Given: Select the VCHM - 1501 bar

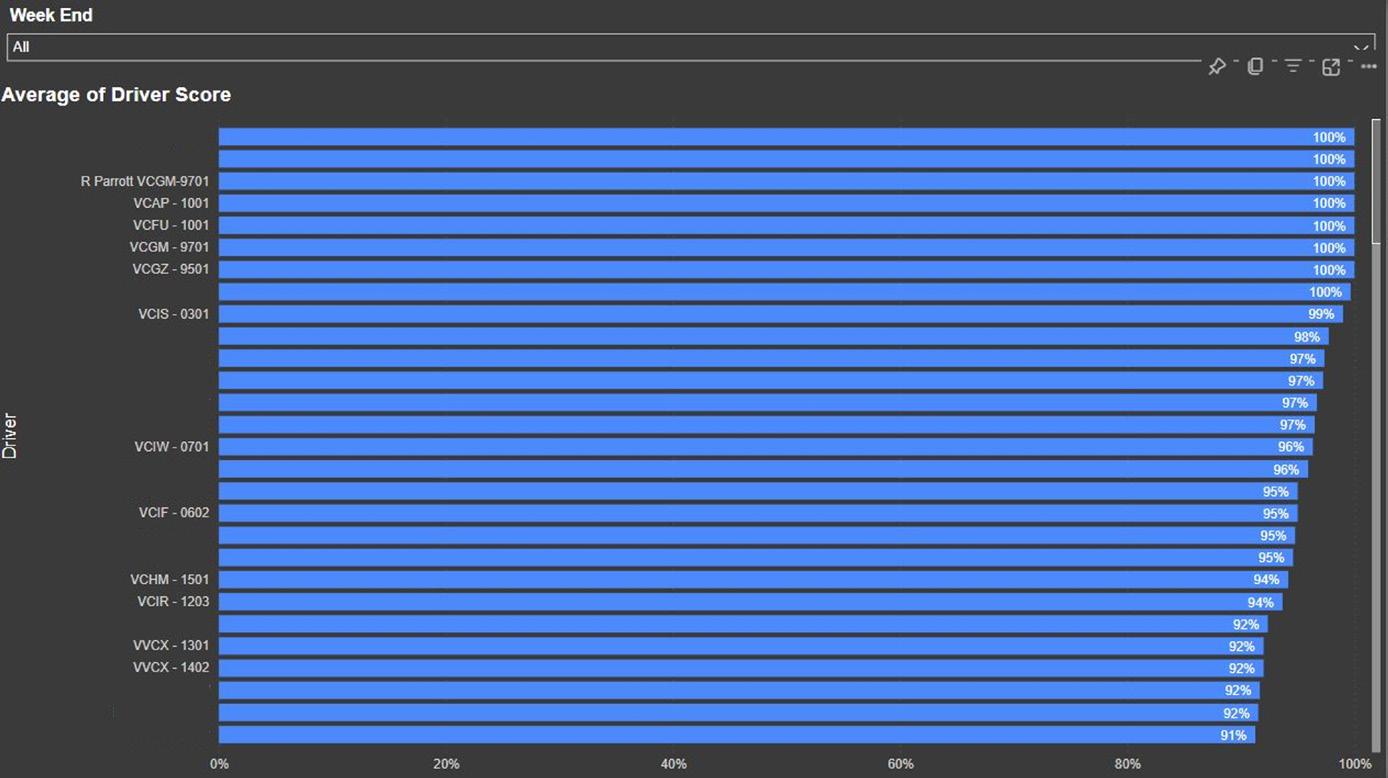Looking at the screenshot, I should 753,580.
